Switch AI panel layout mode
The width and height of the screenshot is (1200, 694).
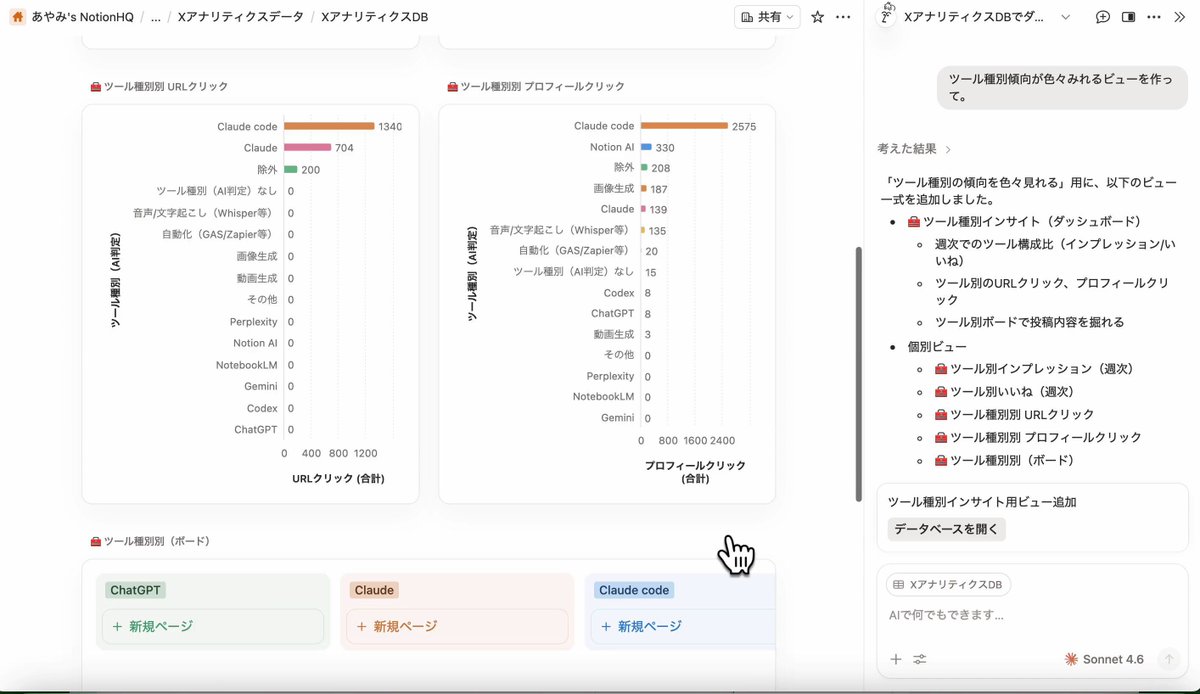(1129, 17)
